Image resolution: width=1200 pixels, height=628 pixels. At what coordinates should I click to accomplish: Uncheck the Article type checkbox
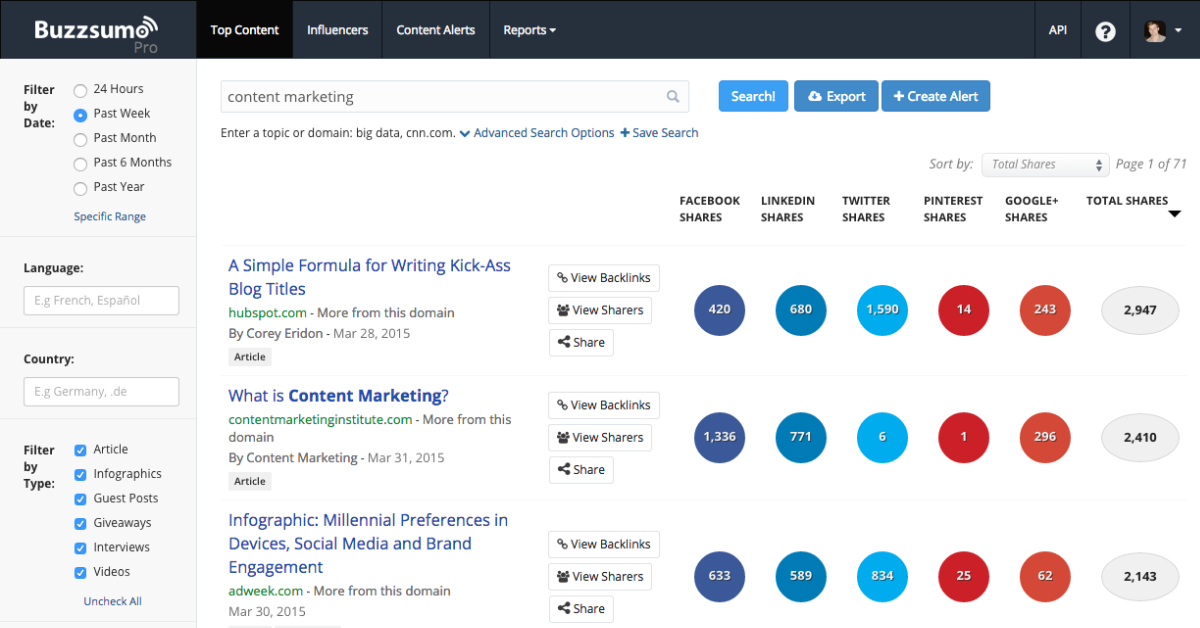(80, 450)
